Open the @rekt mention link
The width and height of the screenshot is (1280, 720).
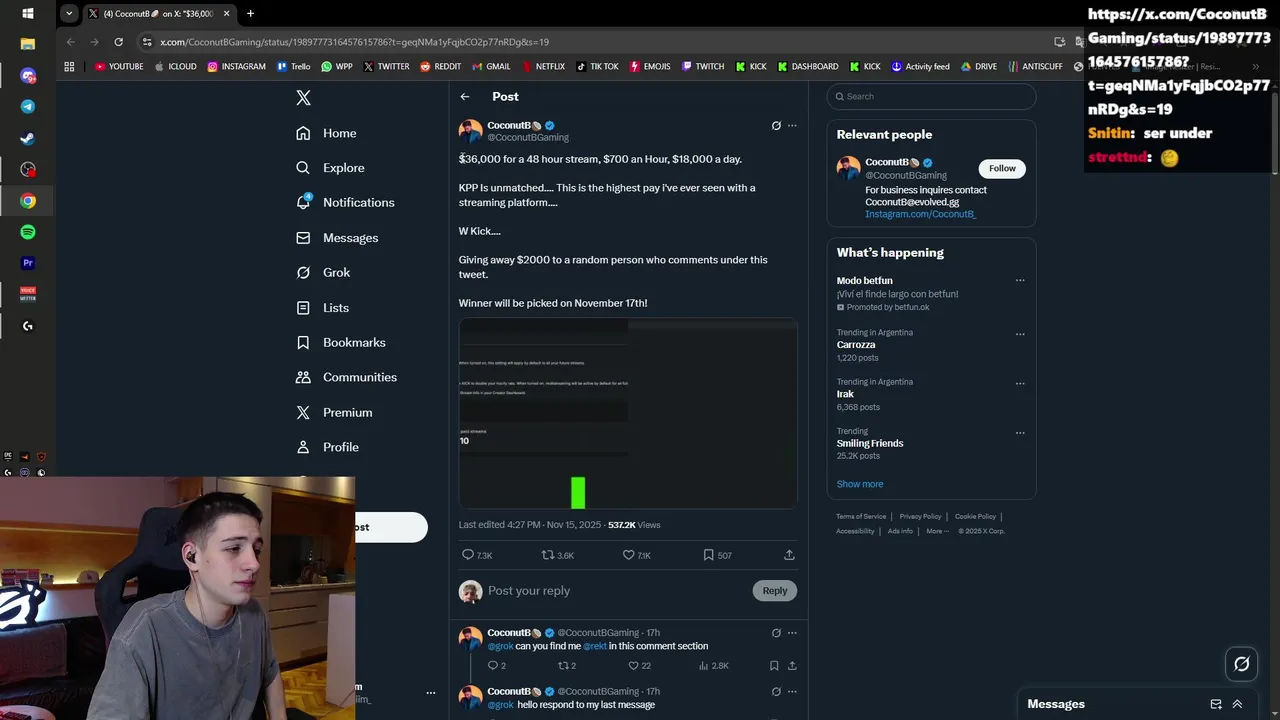pyautogui.click(x=595, y=646)
